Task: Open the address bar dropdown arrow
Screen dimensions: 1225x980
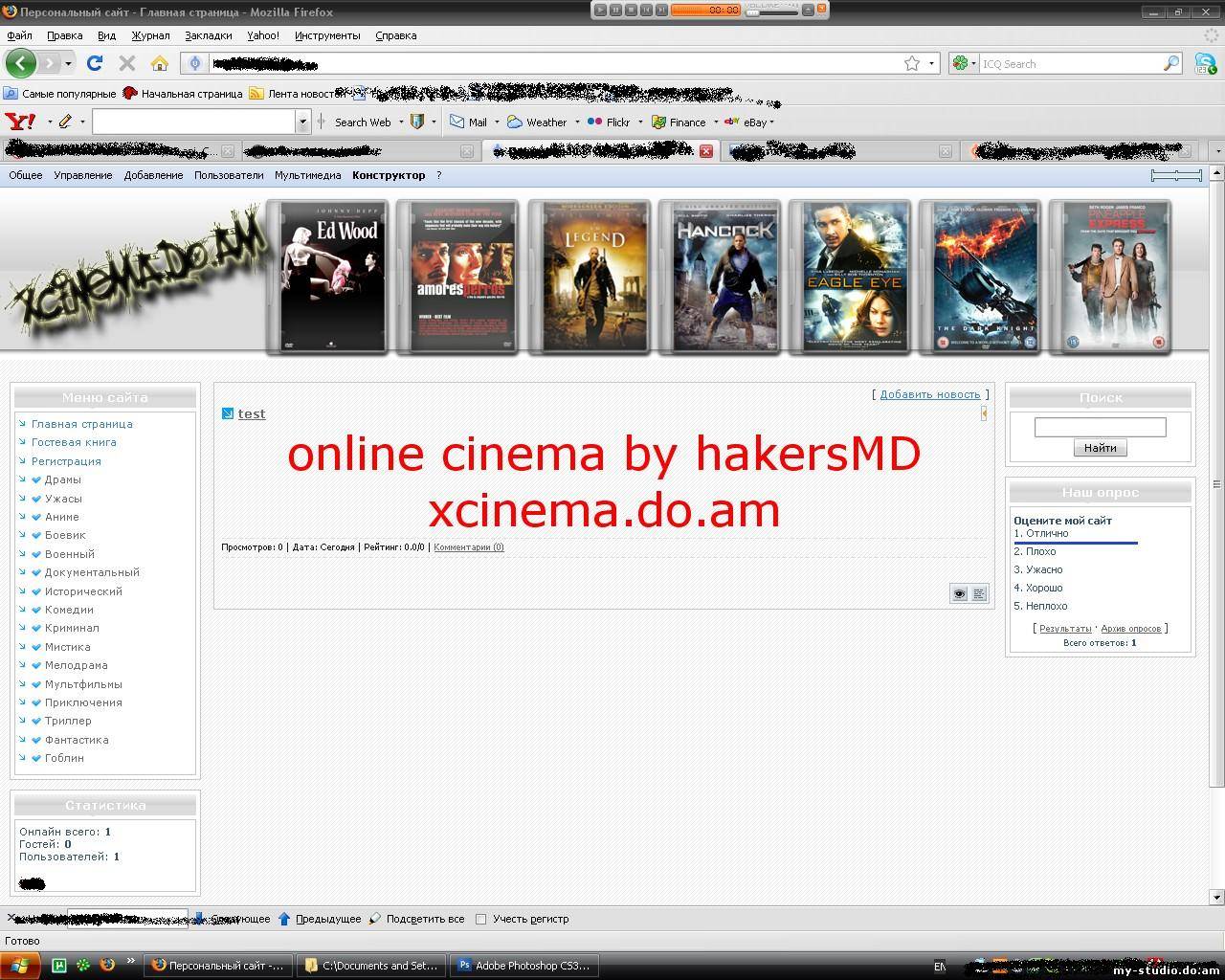Action: click(931, 63)
